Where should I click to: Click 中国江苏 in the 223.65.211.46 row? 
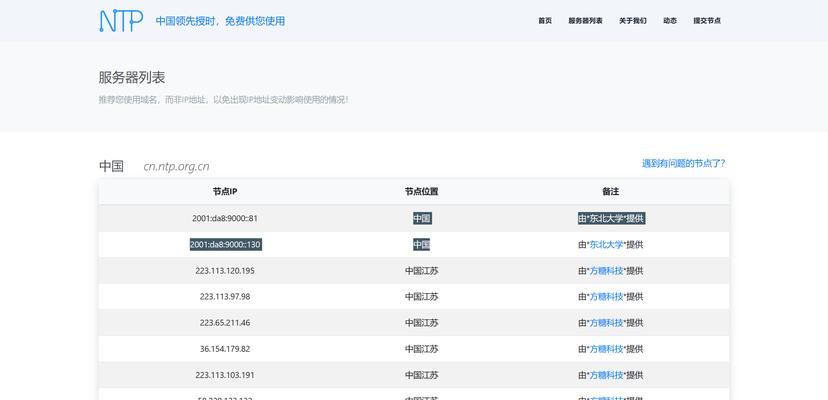(x=421, y=323)
